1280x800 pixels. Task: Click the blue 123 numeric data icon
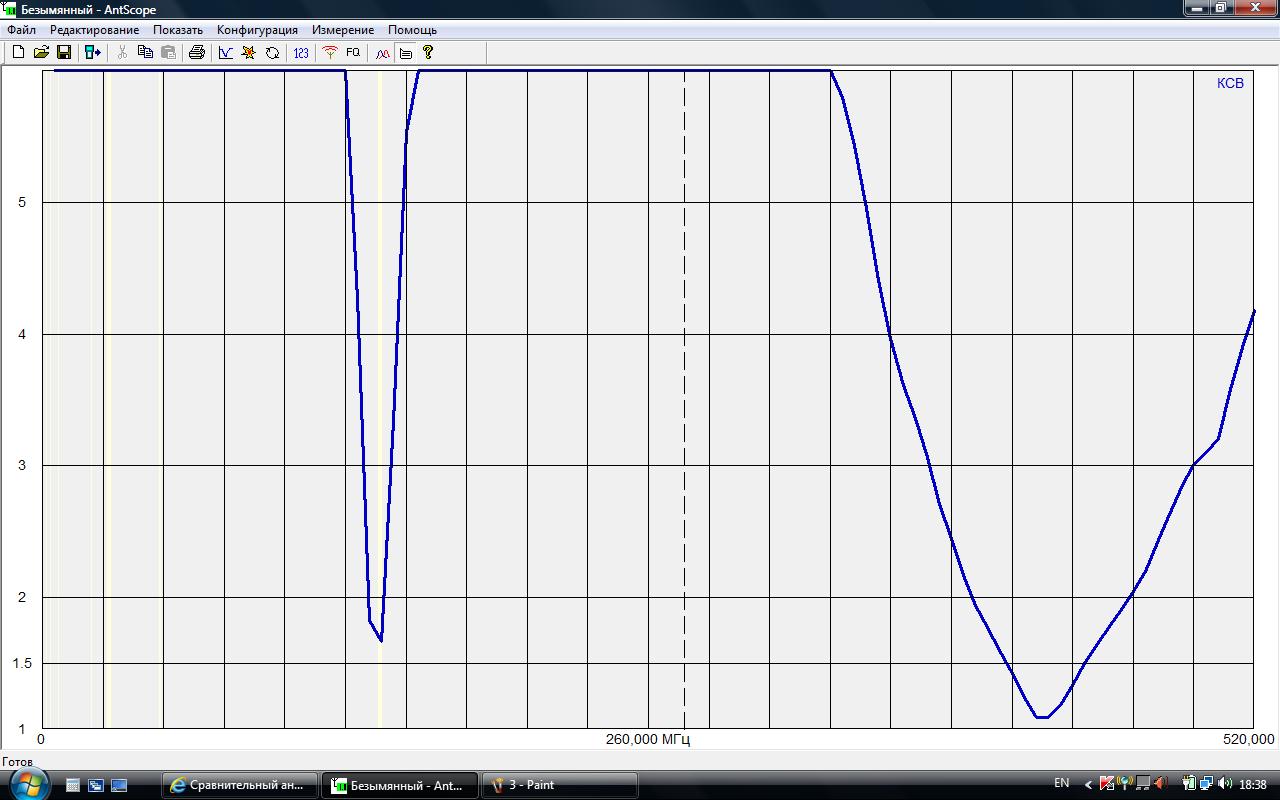coord(301,53)
